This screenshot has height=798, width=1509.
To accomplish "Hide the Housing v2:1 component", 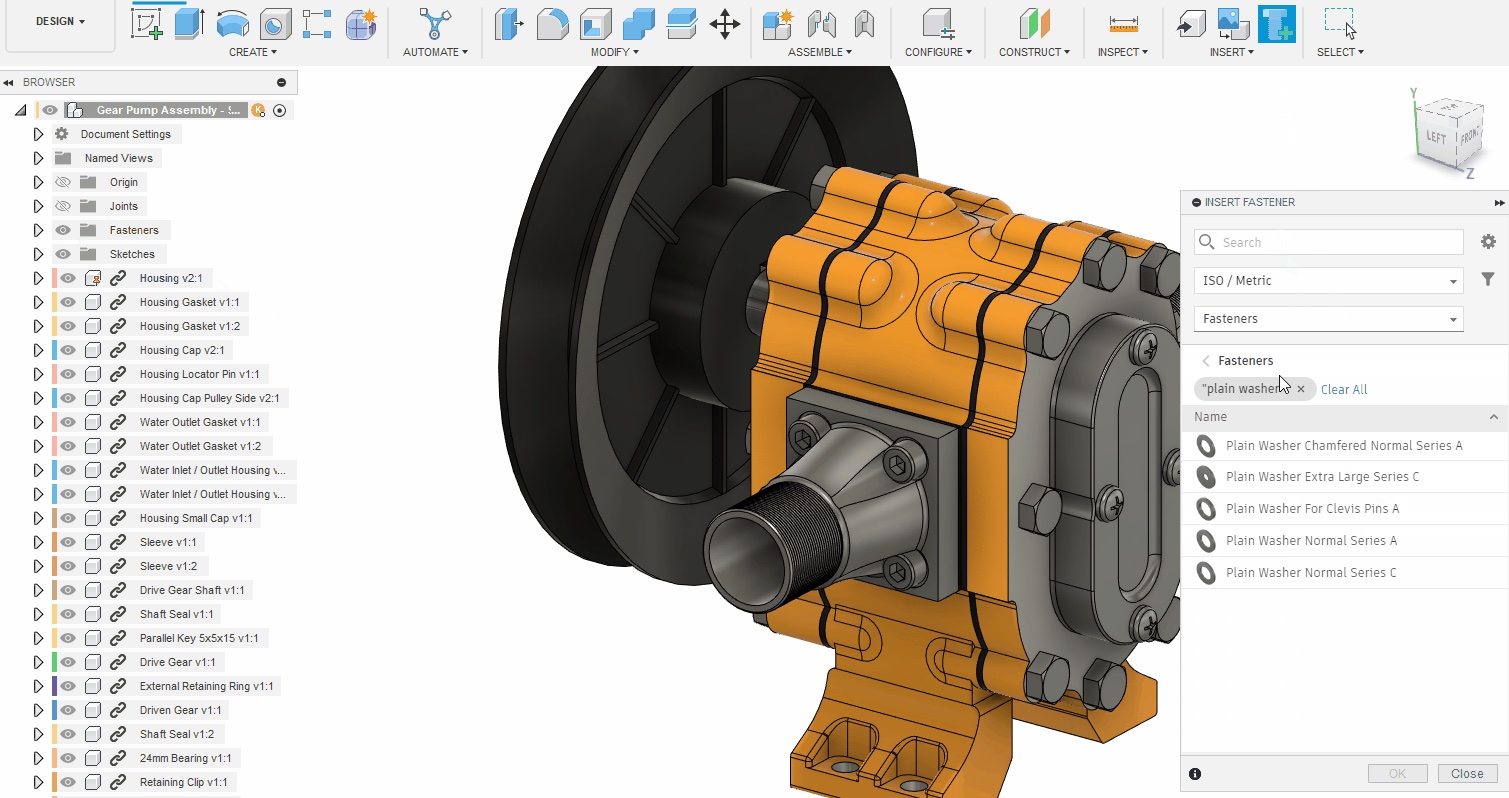I will 68,278.
